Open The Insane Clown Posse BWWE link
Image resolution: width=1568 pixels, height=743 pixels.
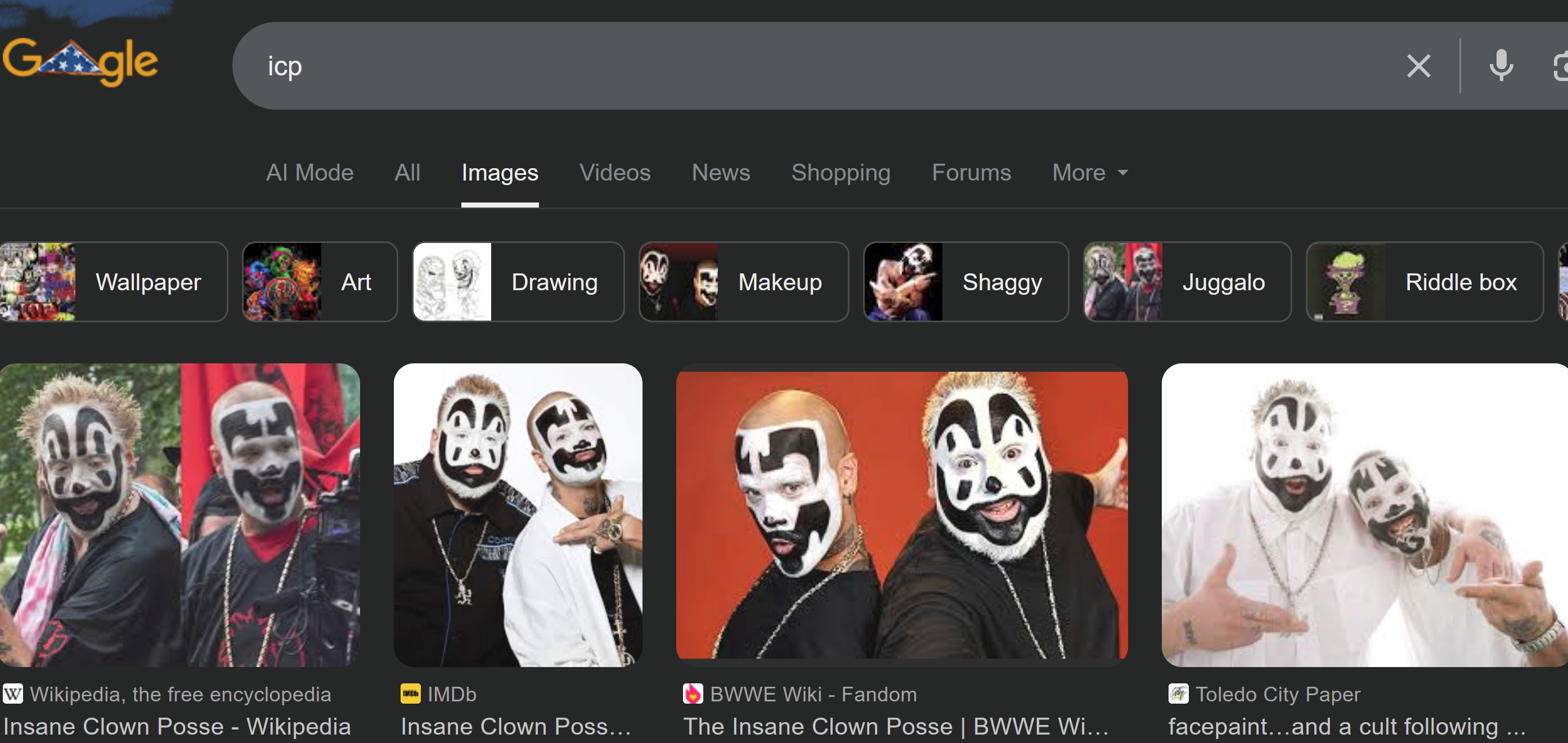coord(895,727)
